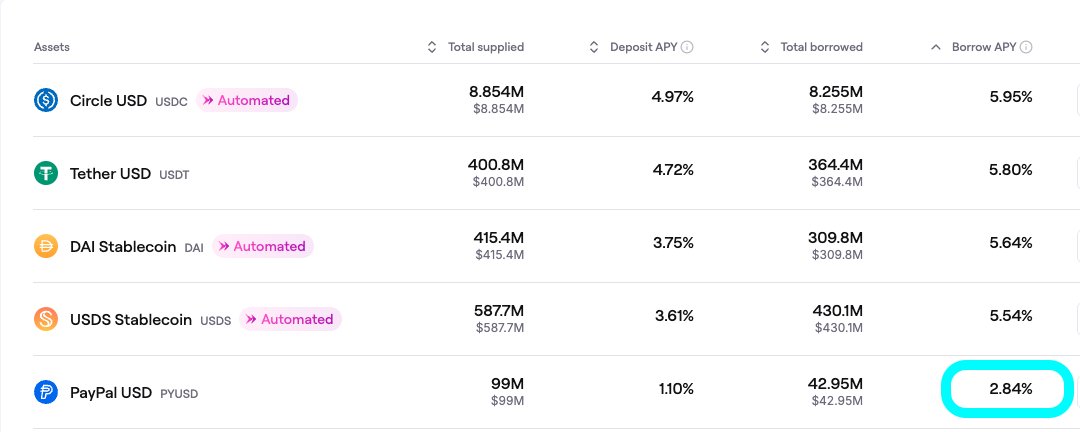The width and height of the screenshot is (1080, 432).
Task: Open the DAI Stablecoin asset
Action: coord(123,247)
